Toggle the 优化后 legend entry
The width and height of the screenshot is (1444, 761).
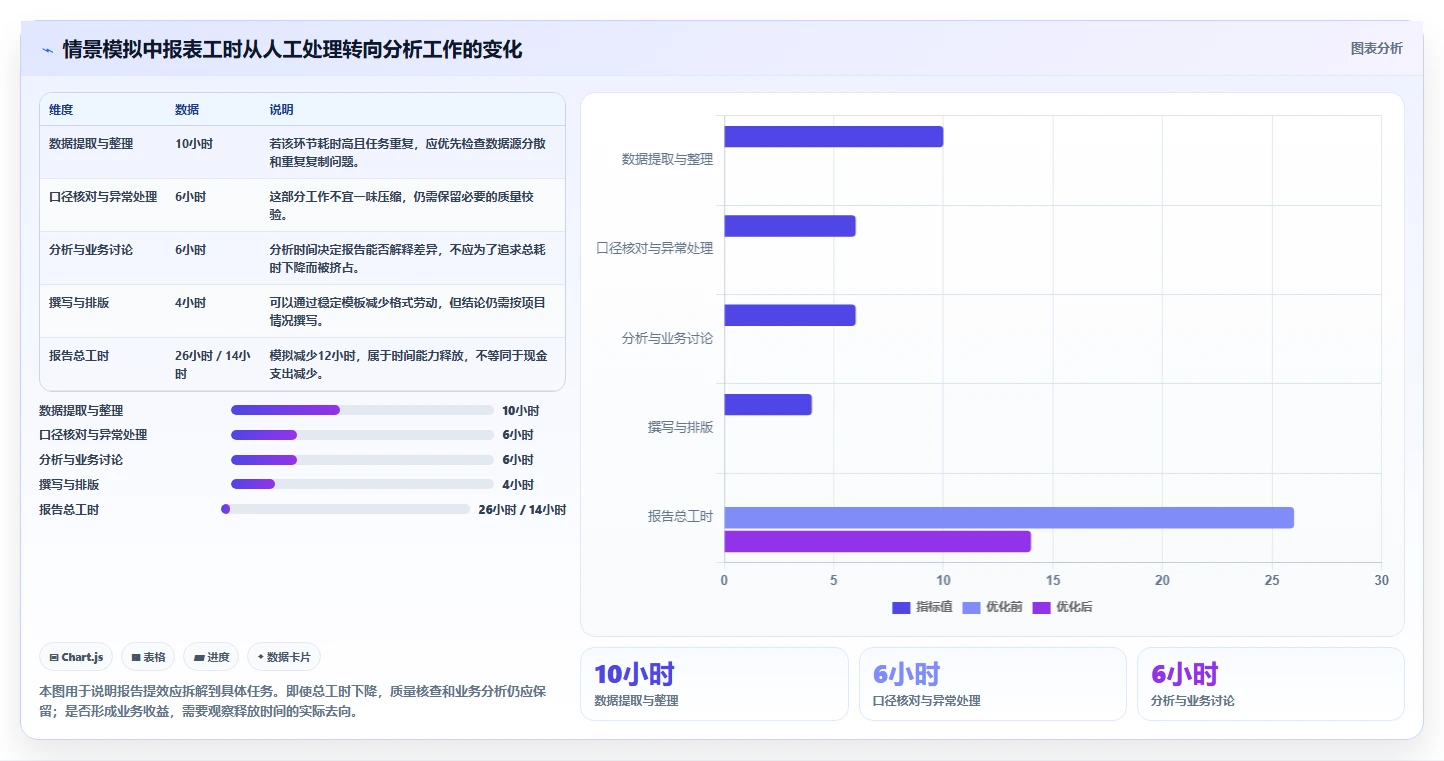click(1062, 607)
